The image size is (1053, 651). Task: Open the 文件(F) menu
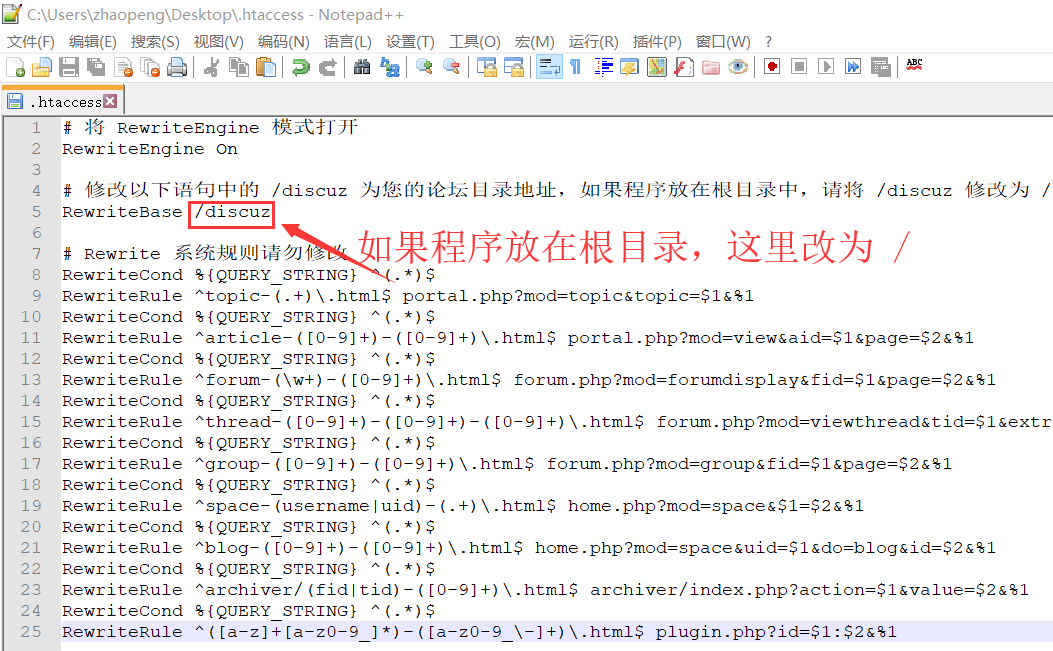tap(31, 42)
